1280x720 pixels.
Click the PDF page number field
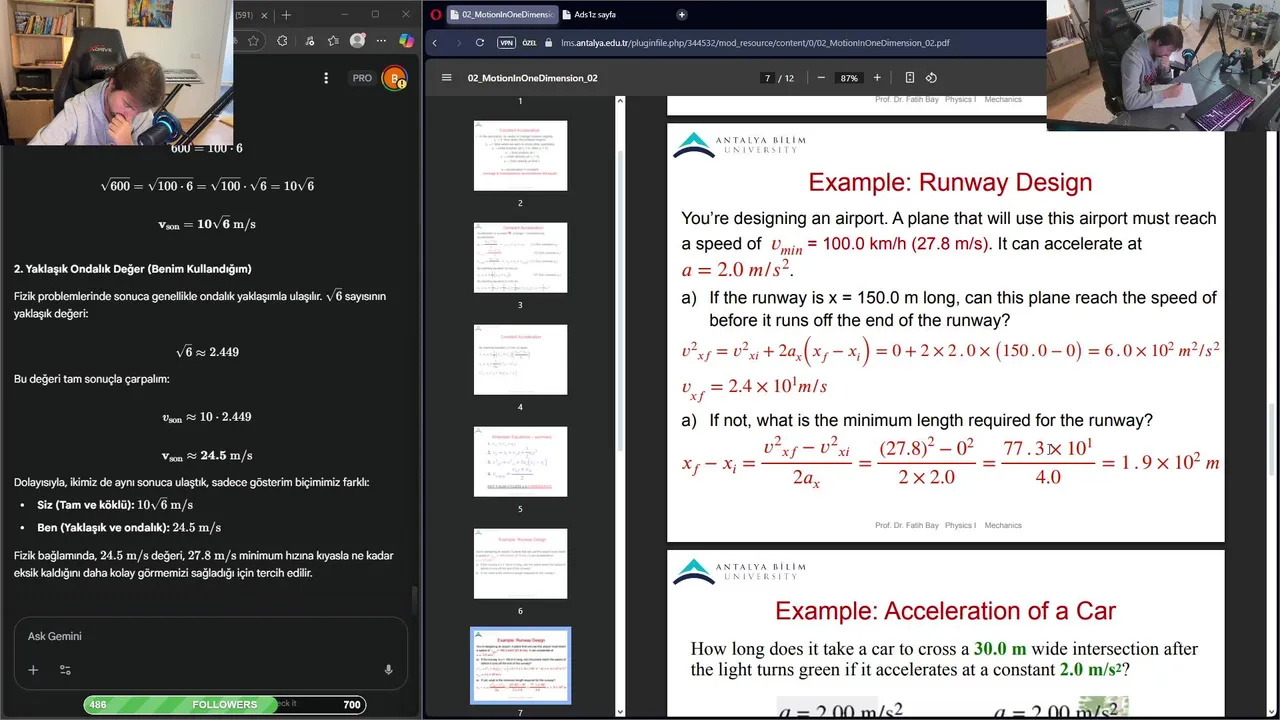coord(767,78)
